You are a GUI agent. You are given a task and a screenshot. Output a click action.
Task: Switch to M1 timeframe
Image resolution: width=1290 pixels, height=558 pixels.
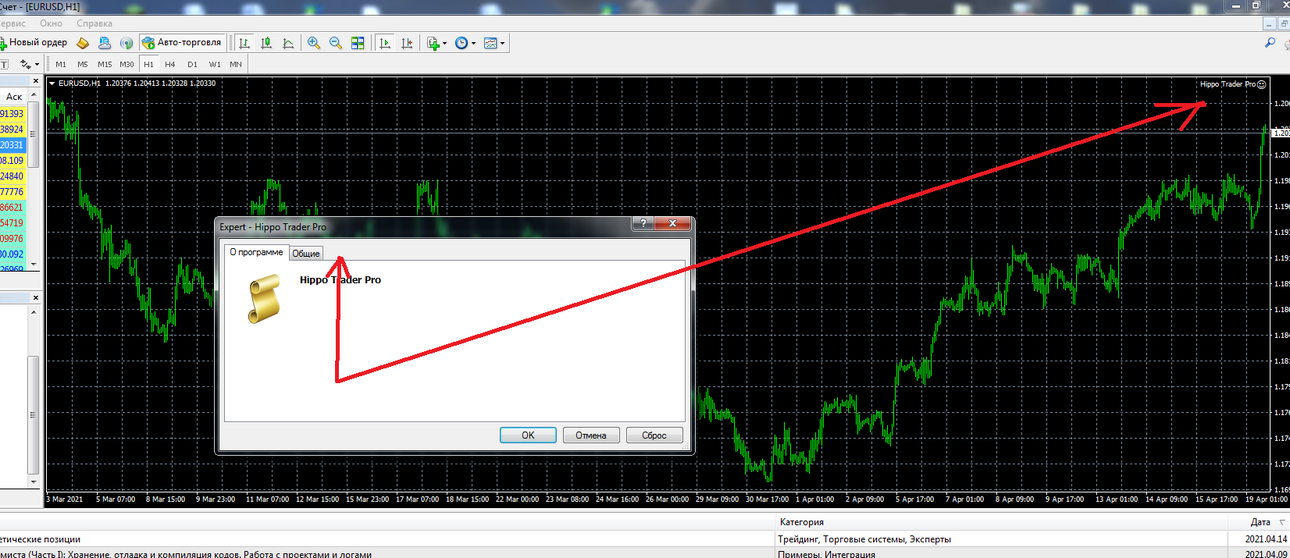[61, 64]
